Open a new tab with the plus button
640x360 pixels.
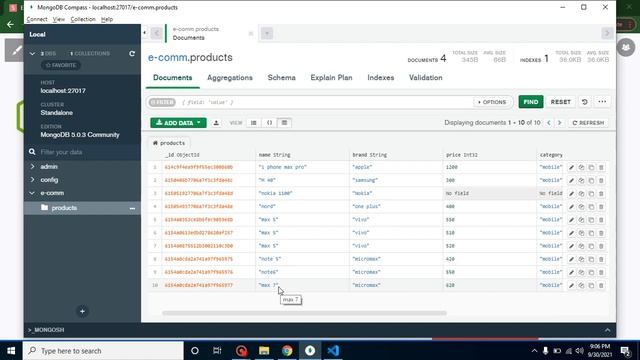267,33
